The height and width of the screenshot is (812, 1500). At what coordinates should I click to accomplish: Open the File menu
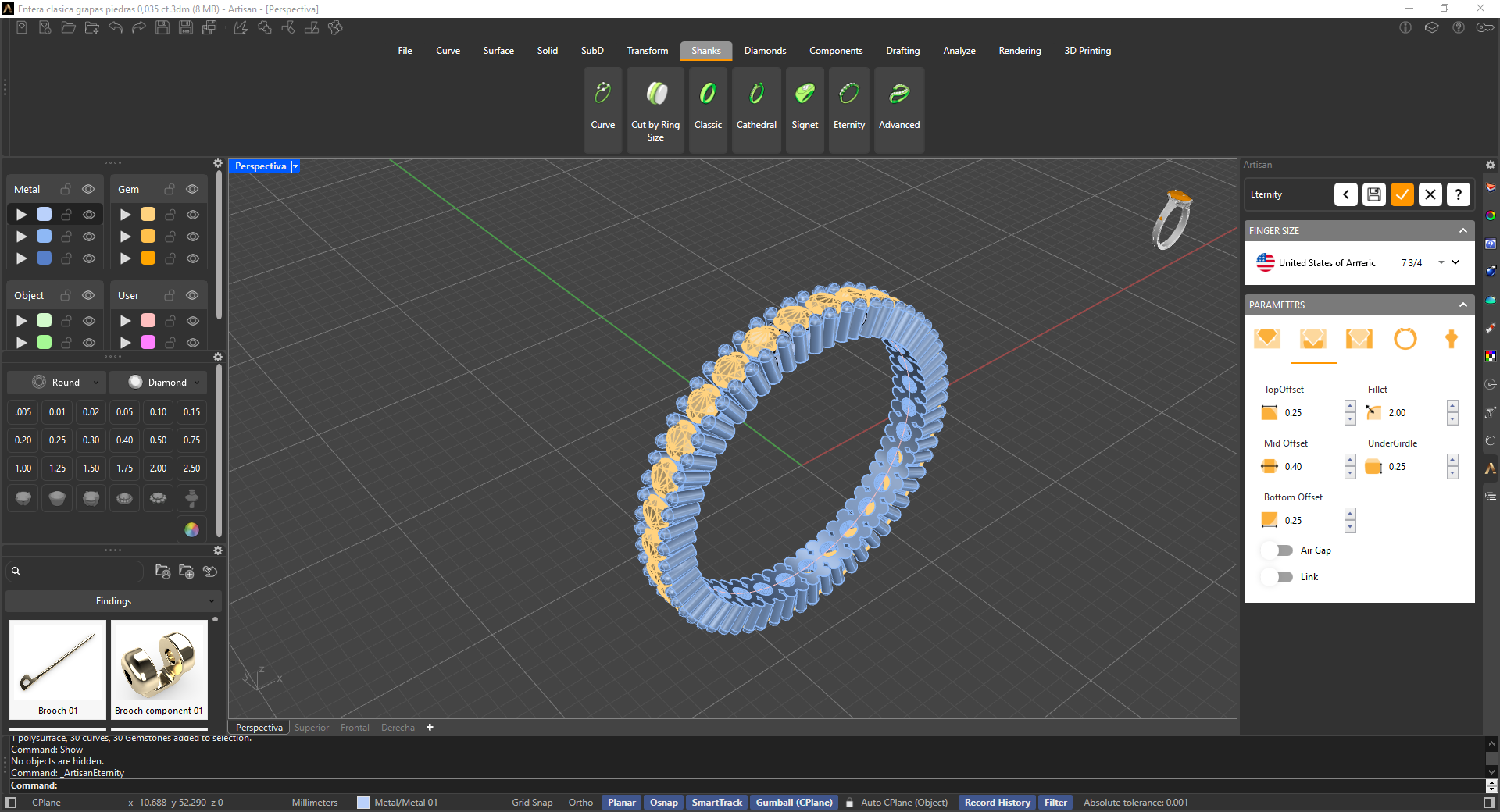pyautogui.click(x=405, y=51)
